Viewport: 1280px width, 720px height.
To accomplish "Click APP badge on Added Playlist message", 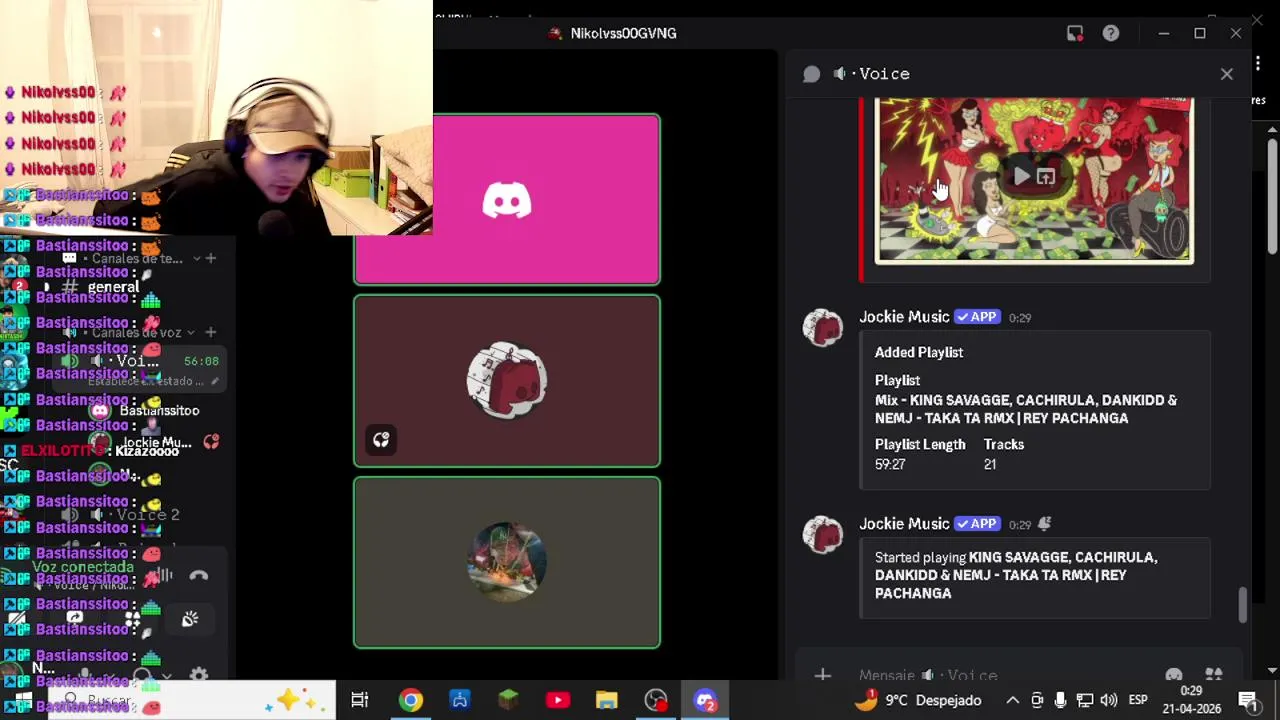I will tap(977, 317).
